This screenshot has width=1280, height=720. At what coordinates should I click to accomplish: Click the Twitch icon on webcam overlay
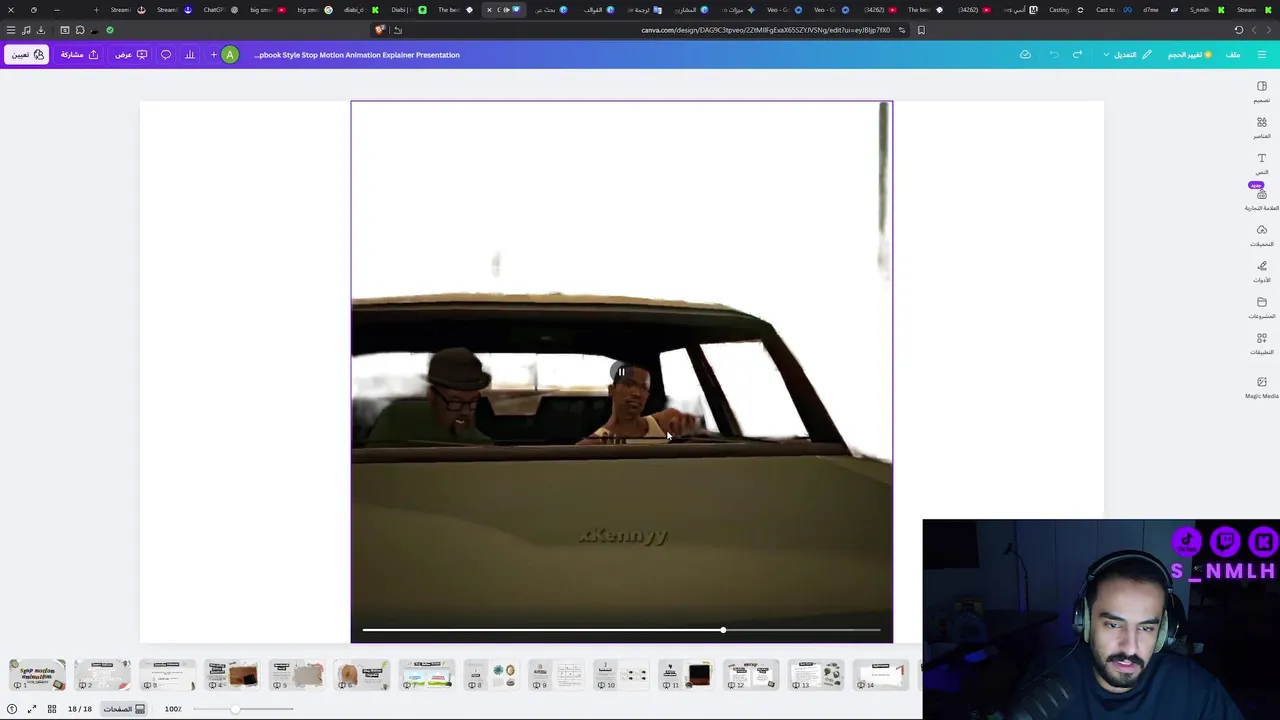1225,542
